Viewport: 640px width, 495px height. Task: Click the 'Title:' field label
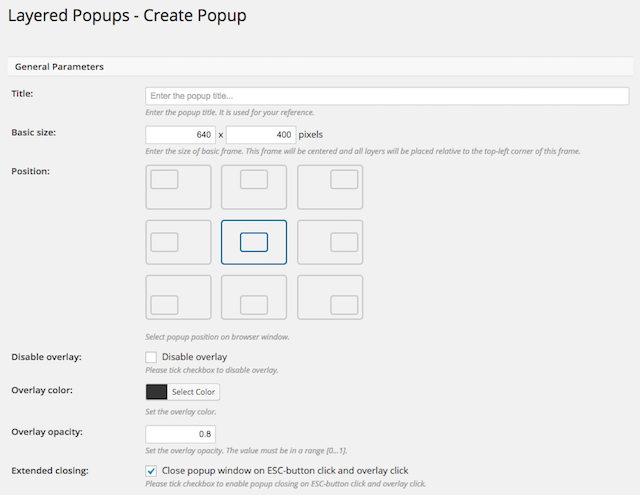[22, 93]
